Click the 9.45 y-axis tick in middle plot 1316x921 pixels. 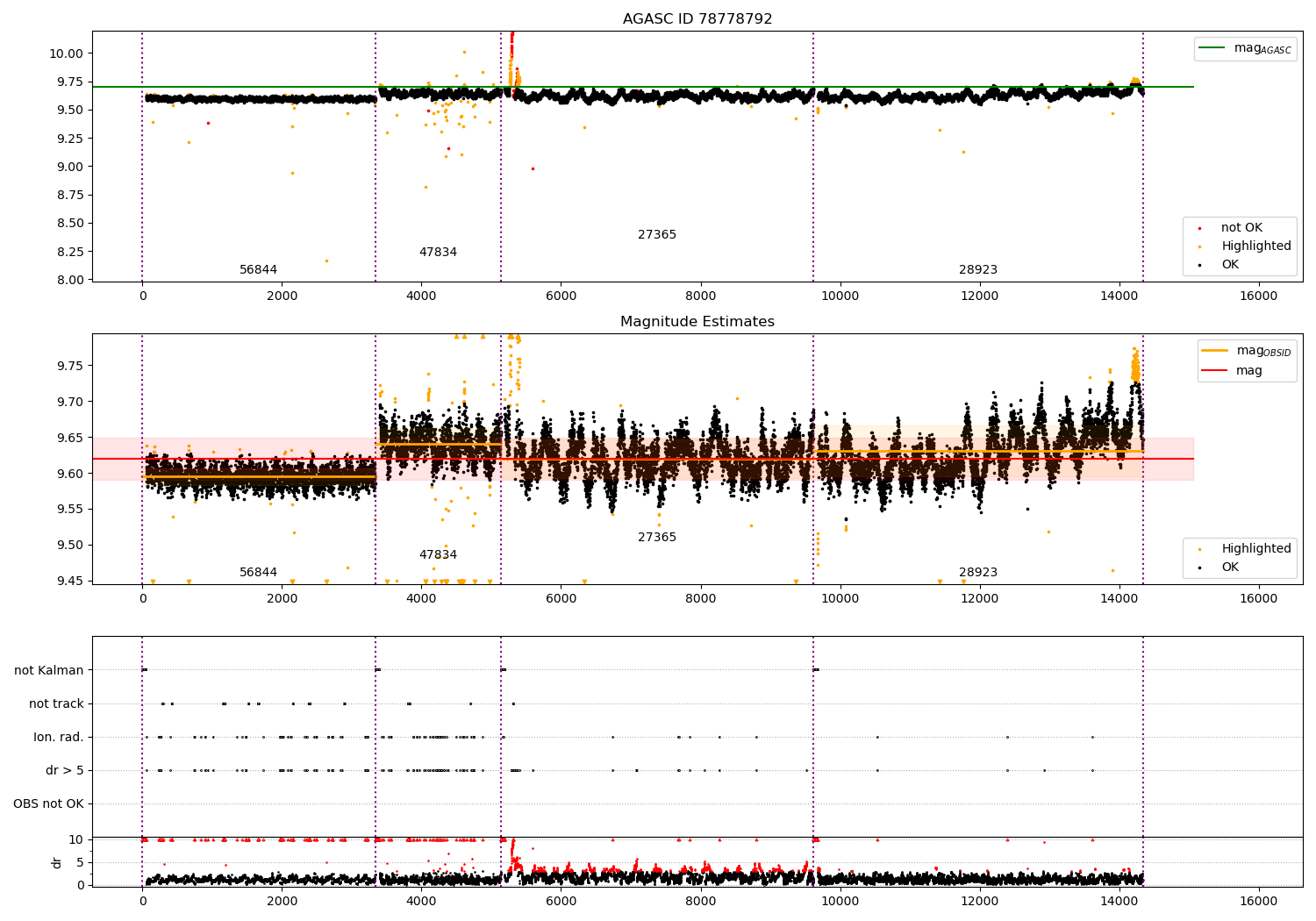(70, 582)
